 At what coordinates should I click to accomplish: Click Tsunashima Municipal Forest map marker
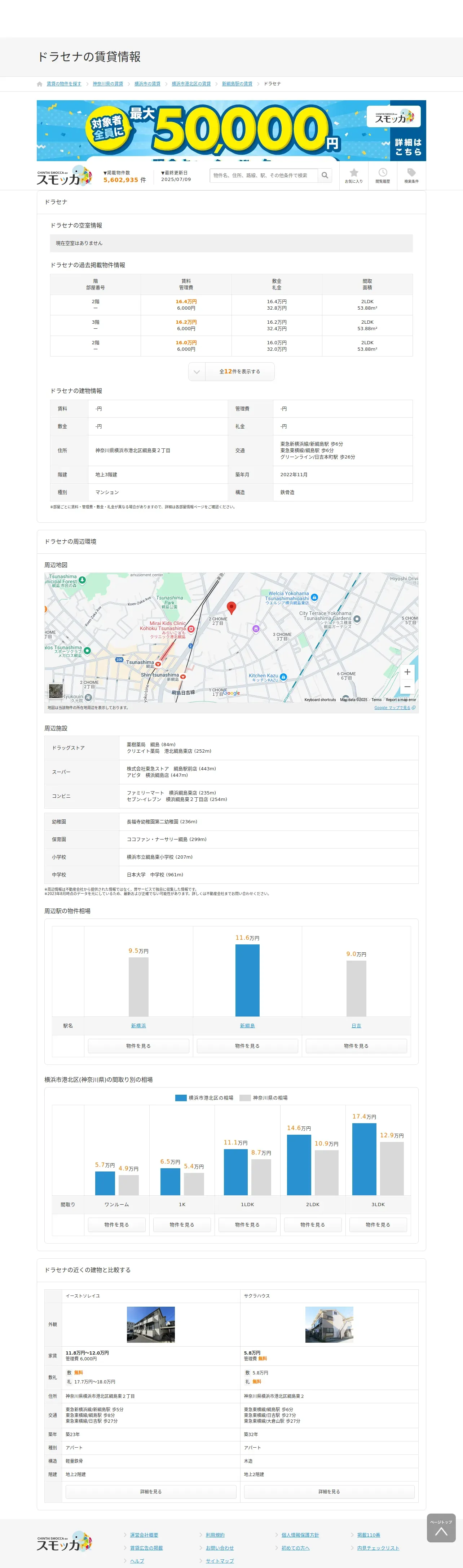(x=82, y=580)
